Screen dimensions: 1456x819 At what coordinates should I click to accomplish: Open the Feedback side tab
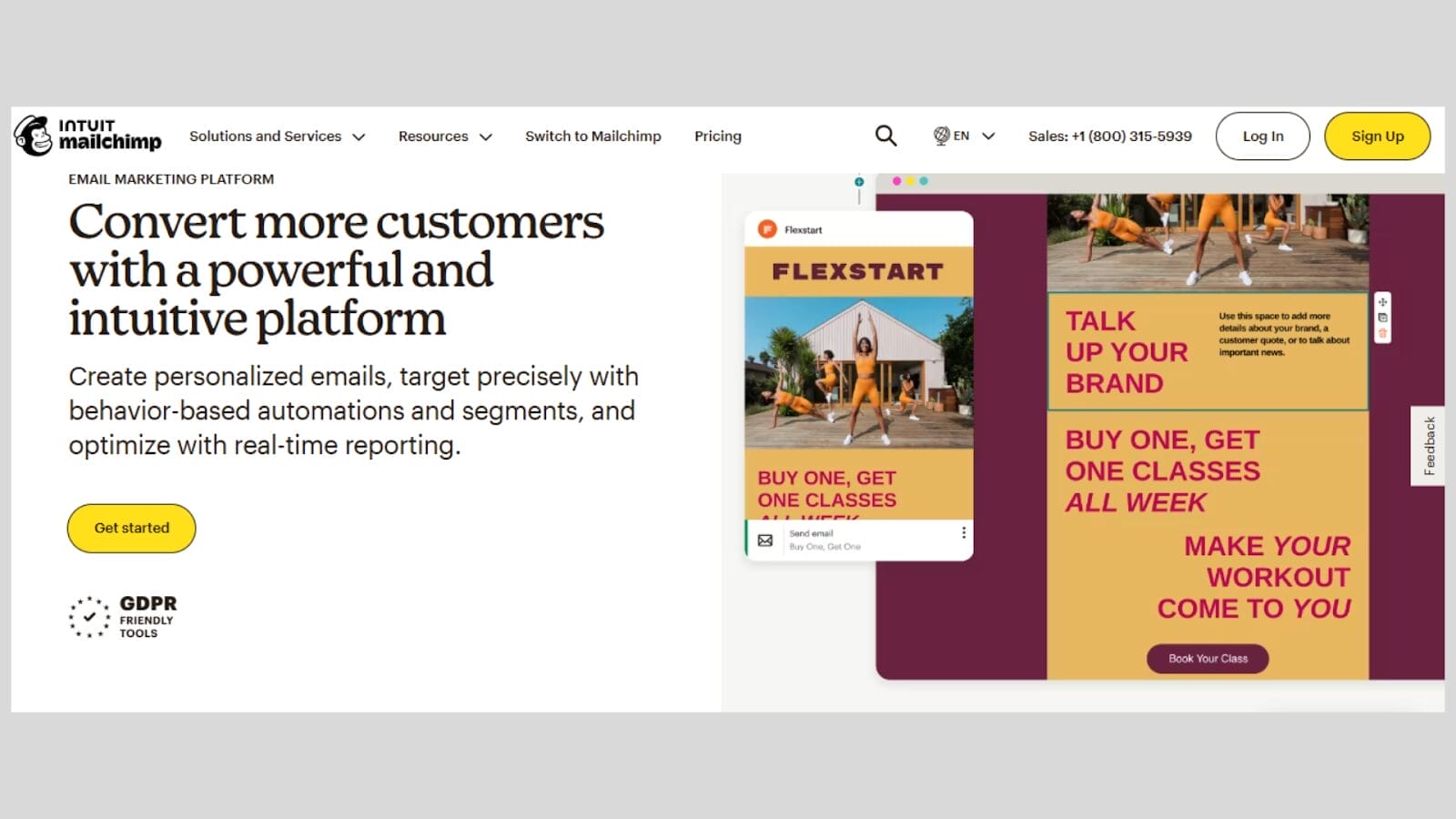[x=1428, y=446]
